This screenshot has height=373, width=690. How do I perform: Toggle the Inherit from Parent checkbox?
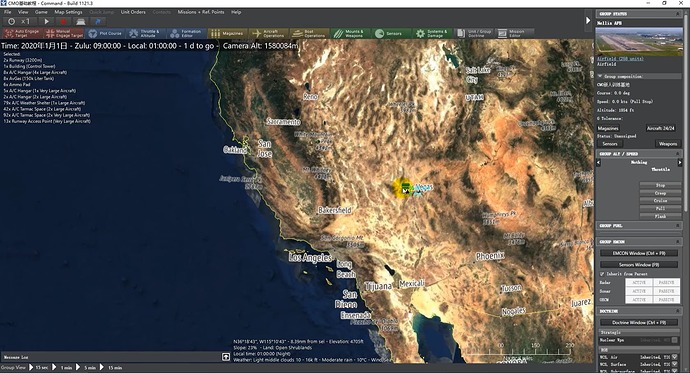(x=602, y=274)
